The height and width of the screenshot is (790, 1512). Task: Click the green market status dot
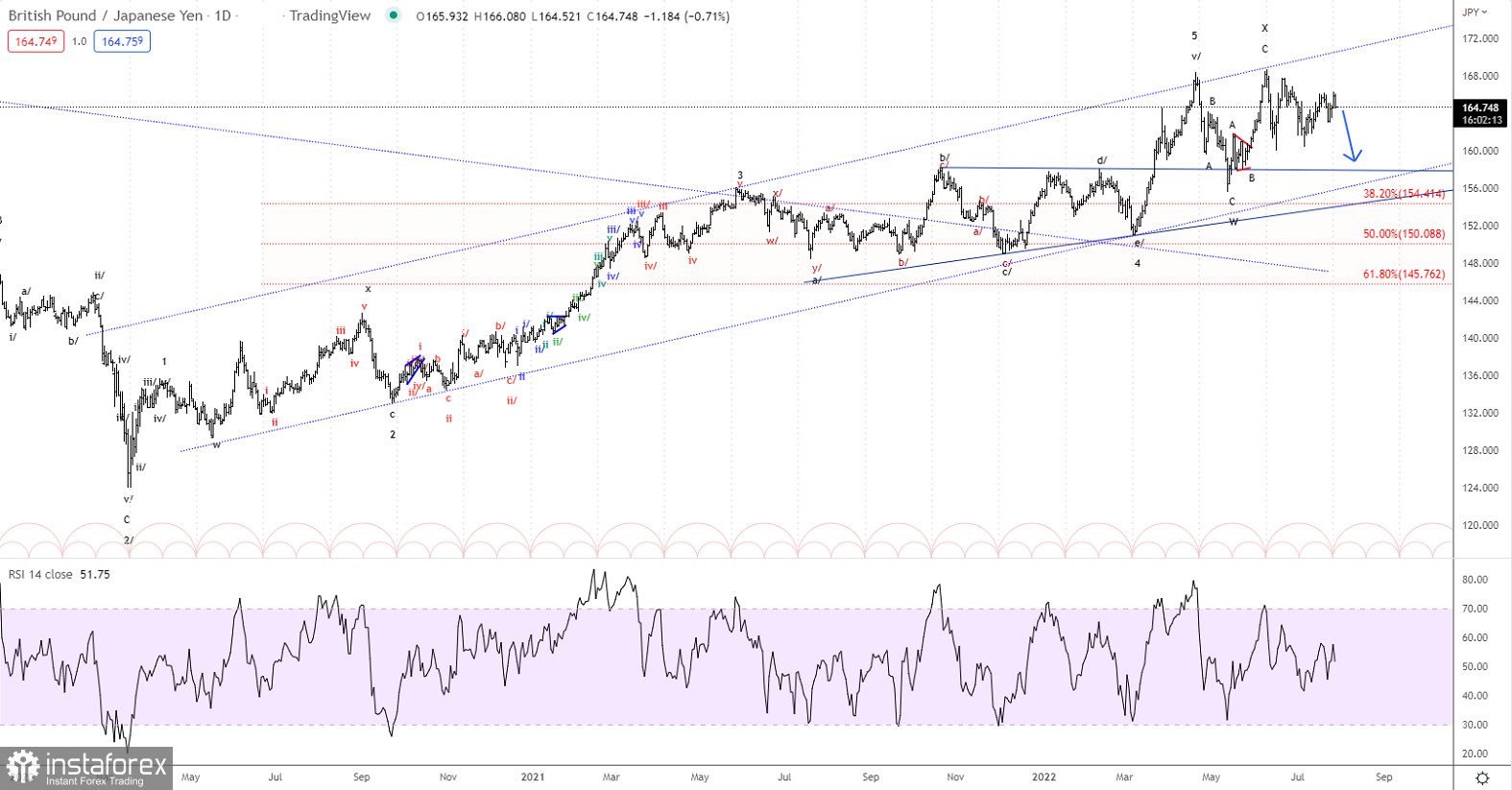click(x=393, y=15)
